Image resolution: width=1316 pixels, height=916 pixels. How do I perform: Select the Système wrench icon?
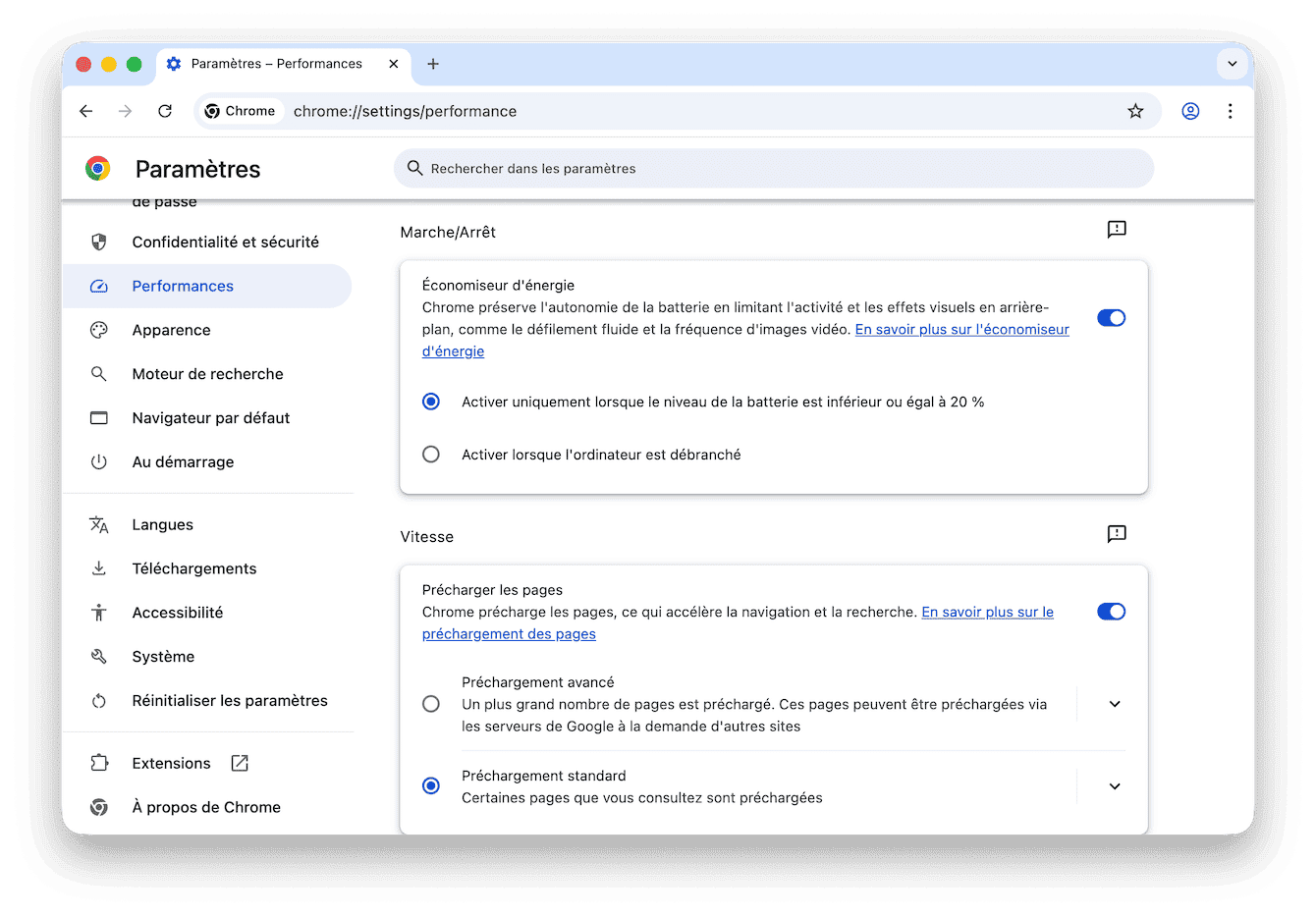pos(99,656)
